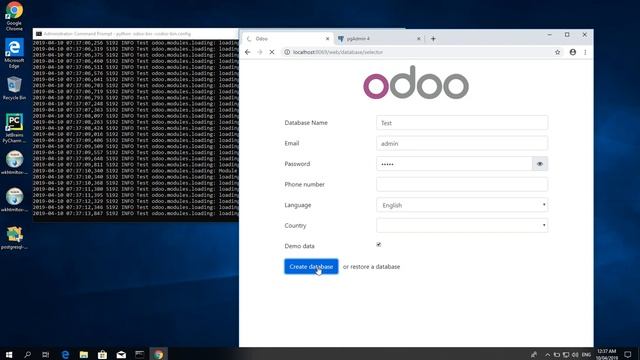Bookmark this page with star icon
Viewport: 640px width, 360px height.
tap(558, 52)
